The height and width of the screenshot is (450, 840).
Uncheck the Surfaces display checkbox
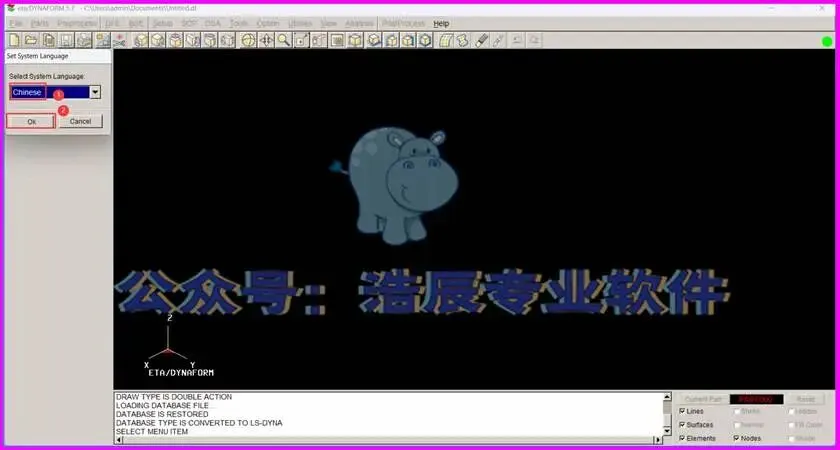tap(682, 425)
